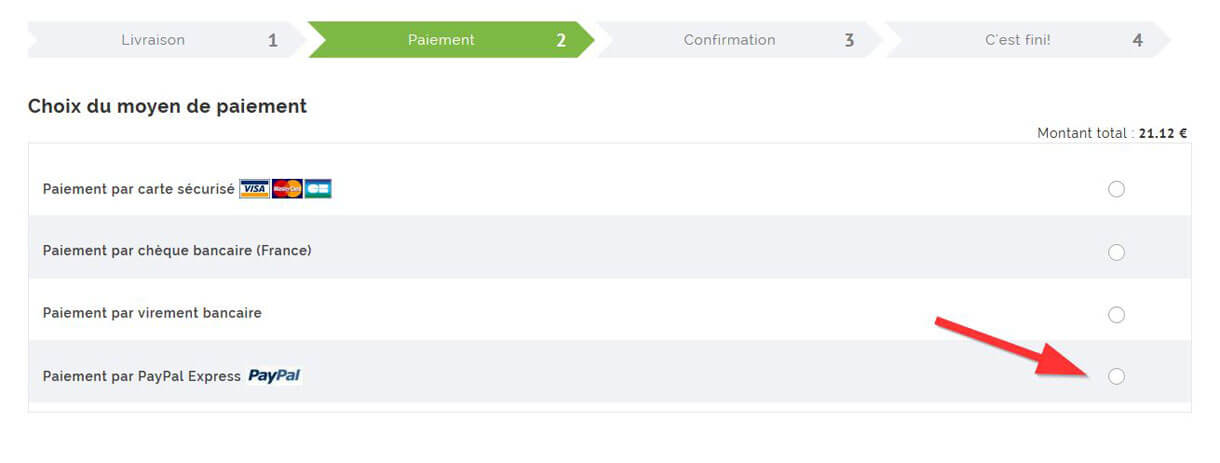The image size is (1220, 463).
Task: Select the "C'est fini!" step
Action: point(1017,40)
